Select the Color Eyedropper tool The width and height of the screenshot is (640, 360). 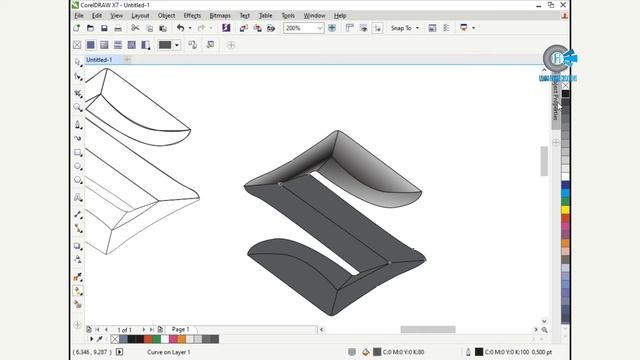(78, 277)
